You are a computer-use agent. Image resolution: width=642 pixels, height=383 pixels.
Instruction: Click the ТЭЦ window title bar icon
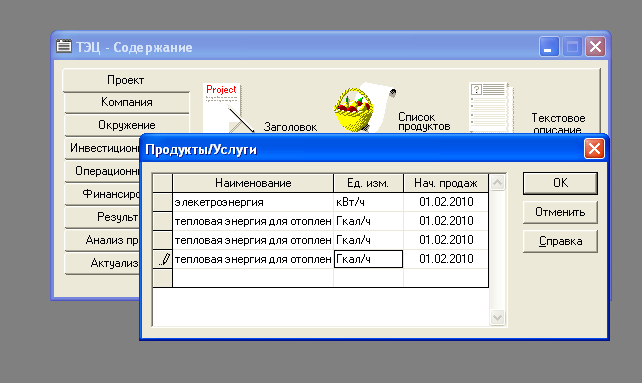pyautogui.click(x=63, y=46)
